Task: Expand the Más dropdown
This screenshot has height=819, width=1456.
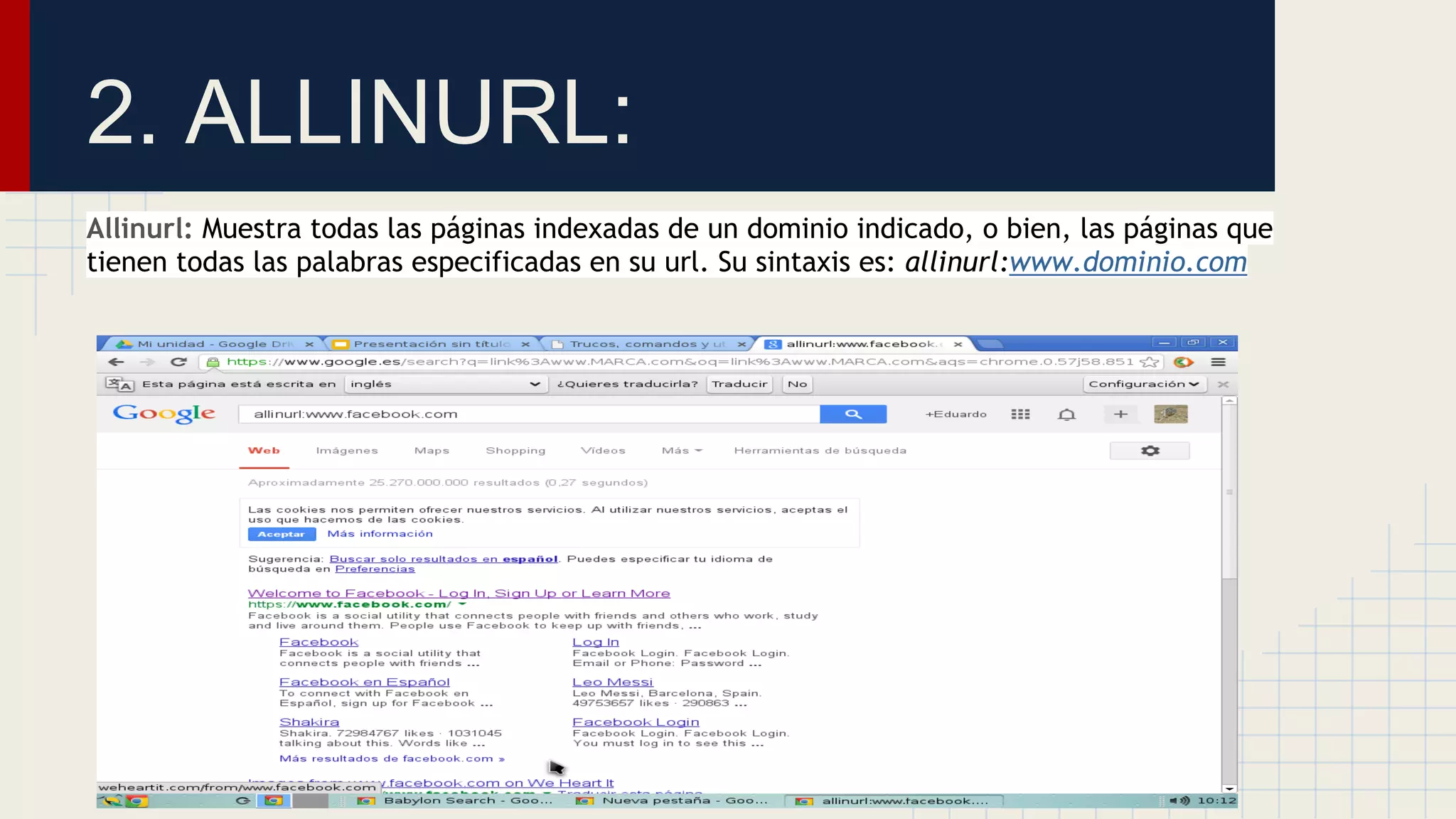Action: (x=681, y=451)
